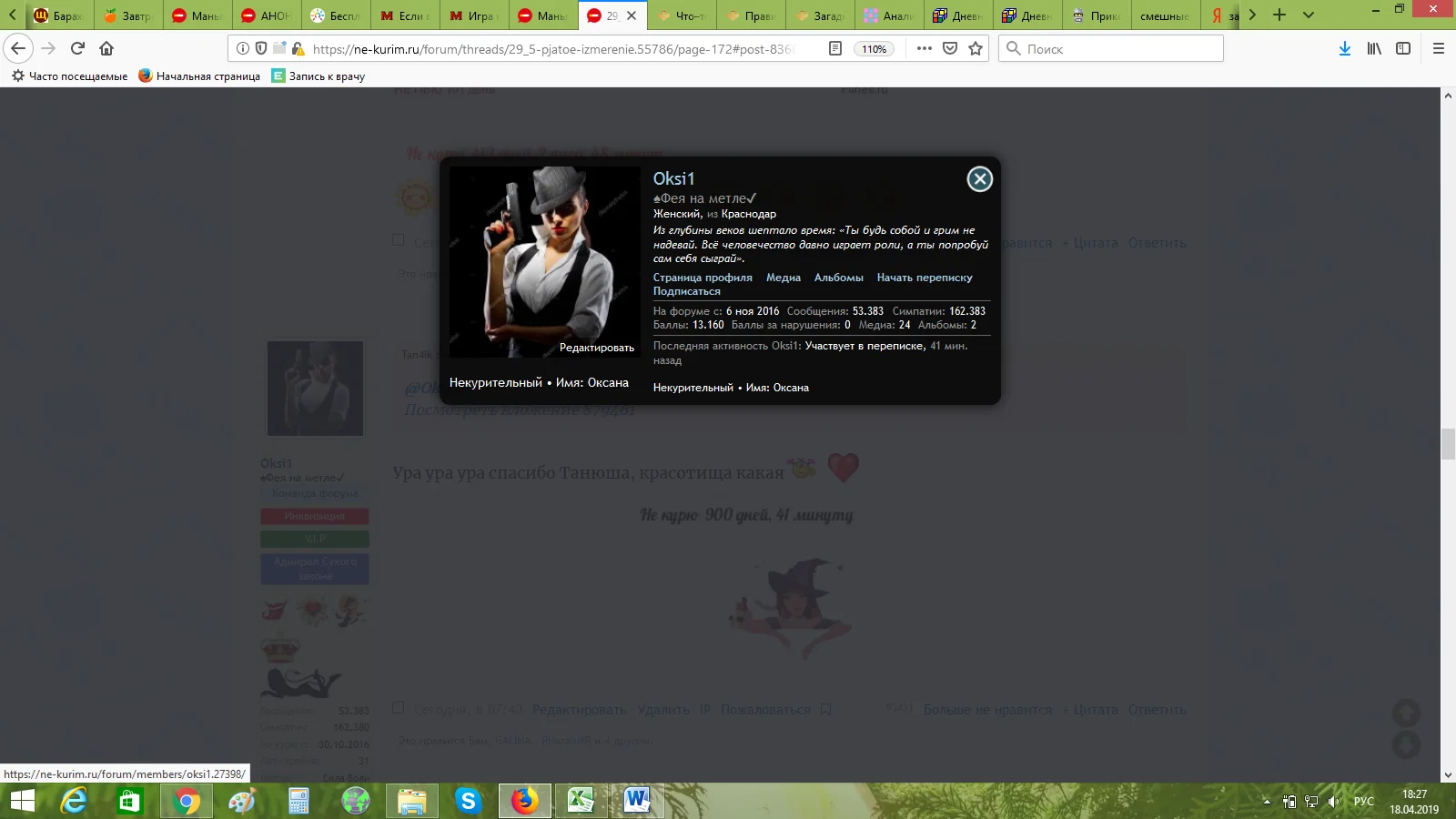Viewport: 1456px width, 819px height.
Task: Switch the РУС input language indicator
Action: (x=1364, y=802)
